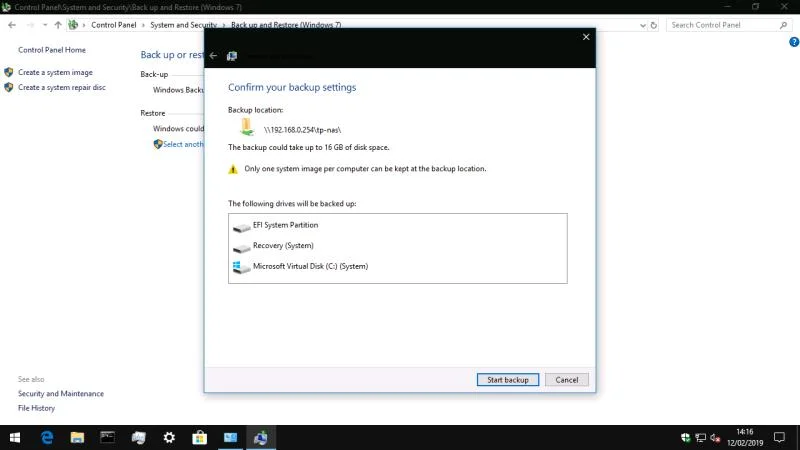Image resolution: width=800 pixels, height=450 pixels.
Task: Click the Windows Security tray icon
Action: (686, 438)
